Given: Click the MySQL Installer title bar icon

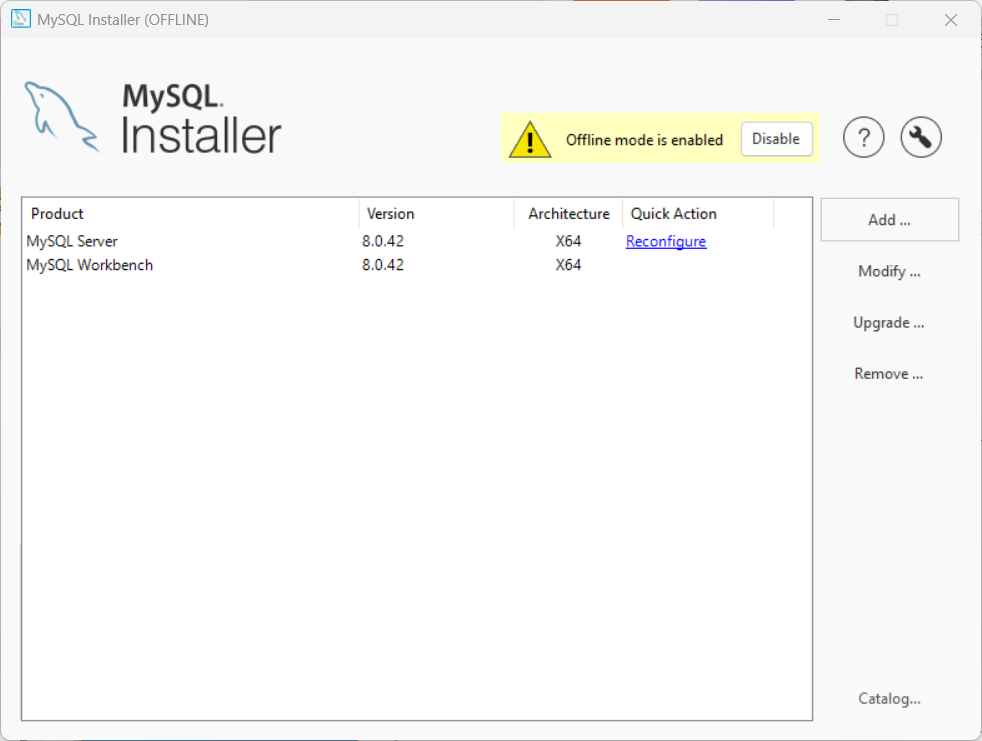Looking at the screenshot, I should pyautogui.click(x=21, y=19).
